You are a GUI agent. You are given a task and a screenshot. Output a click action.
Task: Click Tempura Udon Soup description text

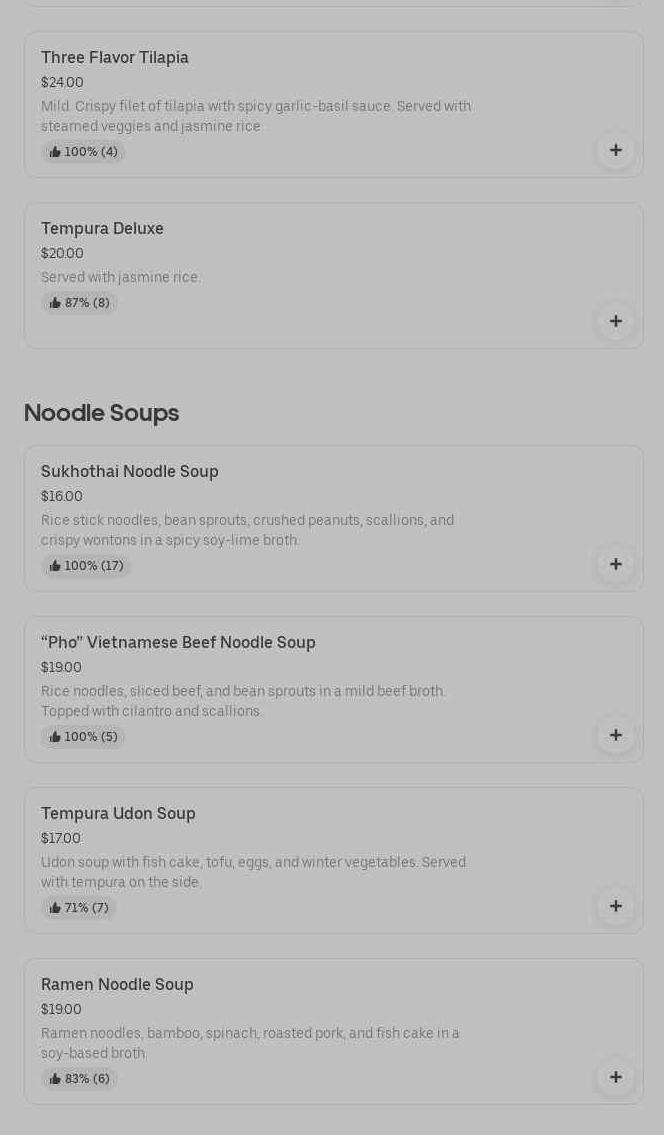(253, 872)
